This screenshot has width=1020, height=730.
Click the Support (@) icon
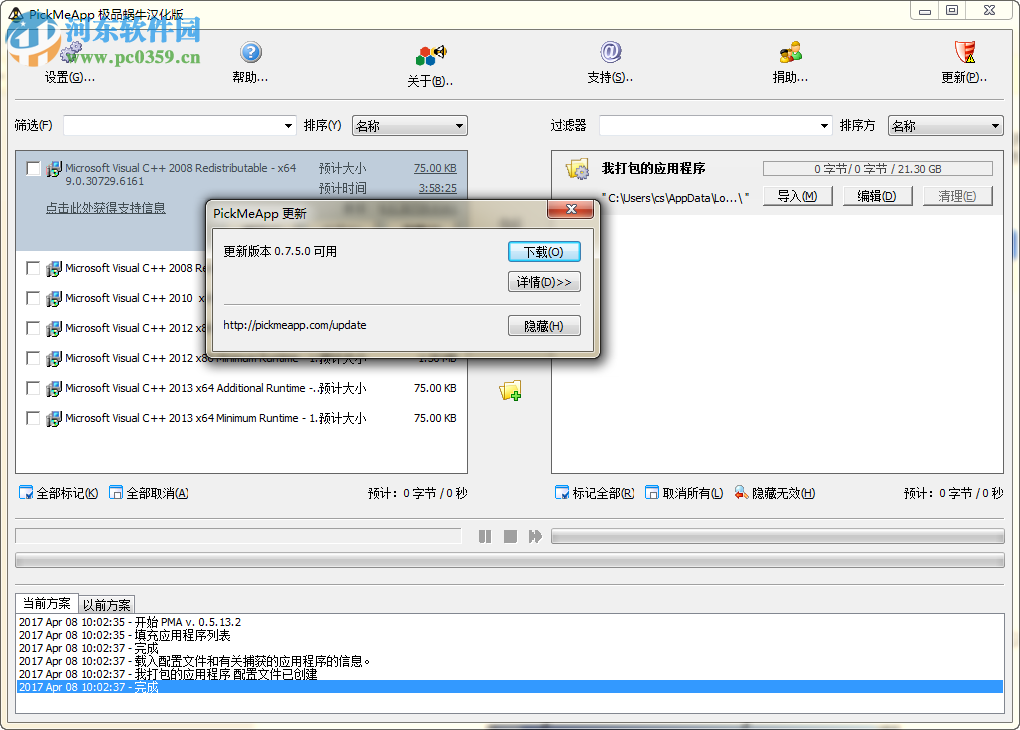coord(610,50)
